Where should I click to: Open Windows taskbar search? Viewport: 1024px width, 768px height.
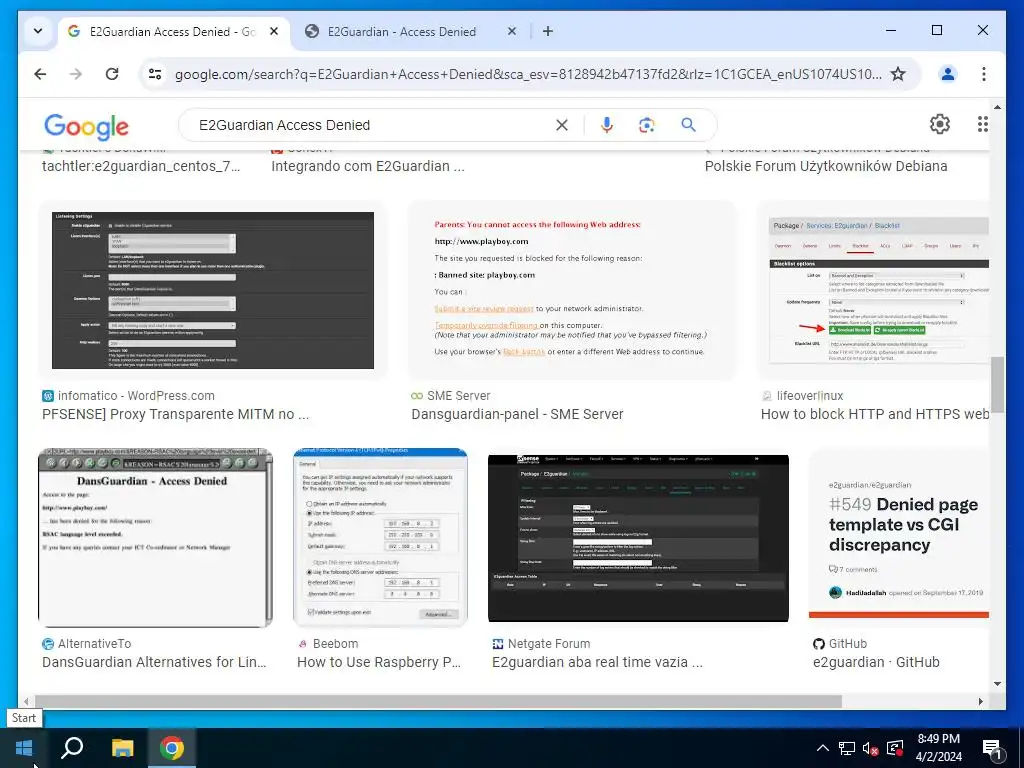[72, 748]
